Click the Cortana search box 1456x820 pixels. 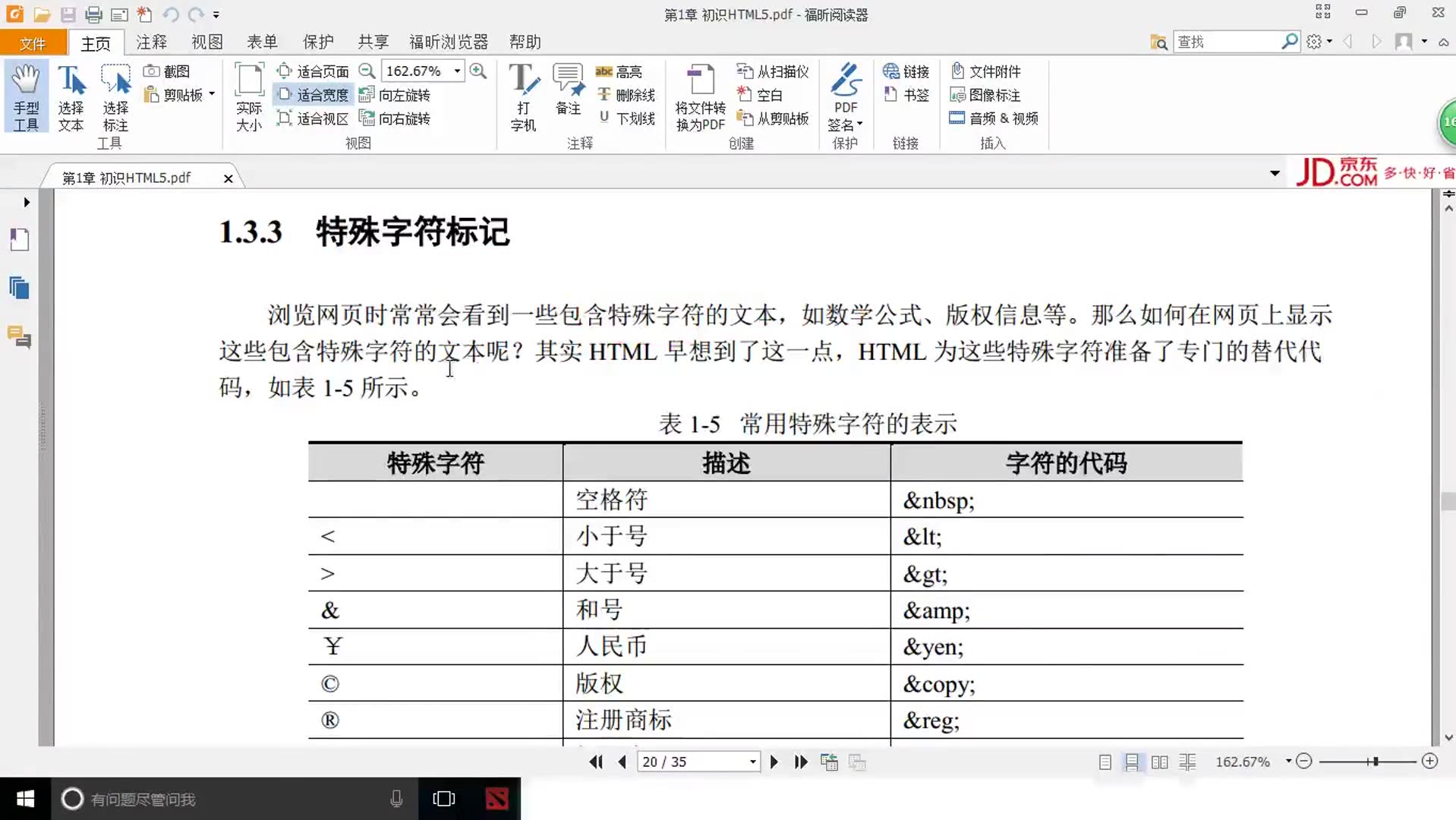point(235,799)
